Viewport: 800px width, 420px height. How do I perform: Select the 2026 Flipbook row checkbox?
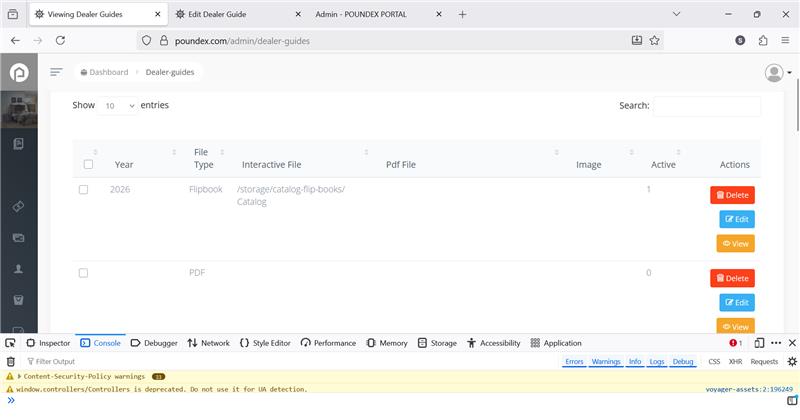(84, 190)
